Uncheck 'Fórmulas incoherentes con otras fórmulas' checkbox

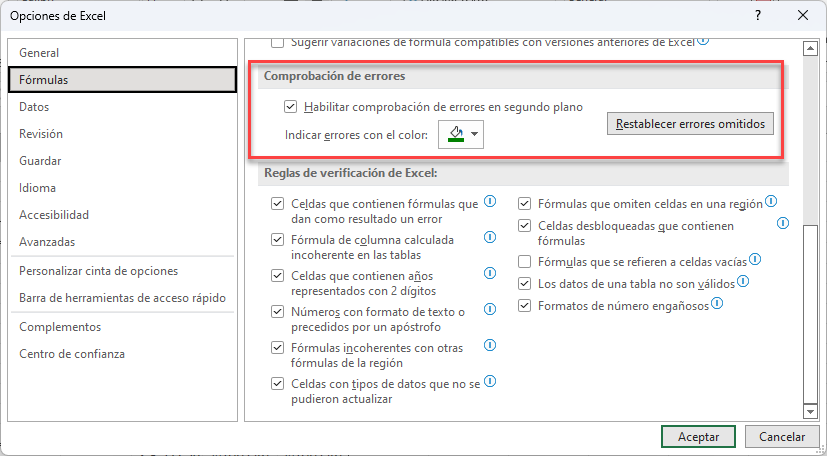pyautogui.click(x=277, y=348)
